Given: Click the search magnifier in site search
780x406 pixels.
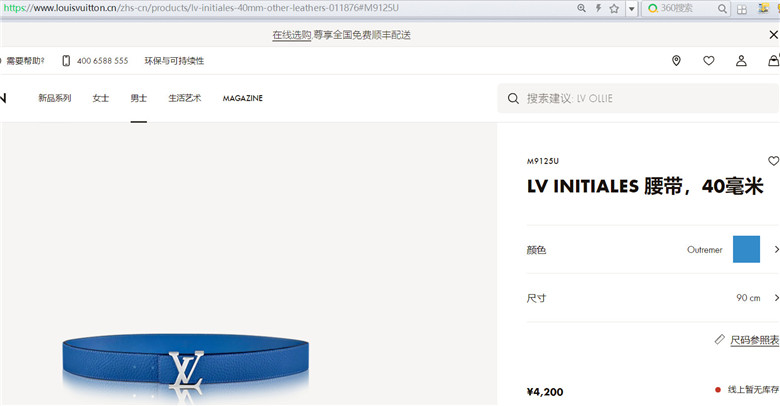Looking at the screenshot, I should click(x=513, y=99).
